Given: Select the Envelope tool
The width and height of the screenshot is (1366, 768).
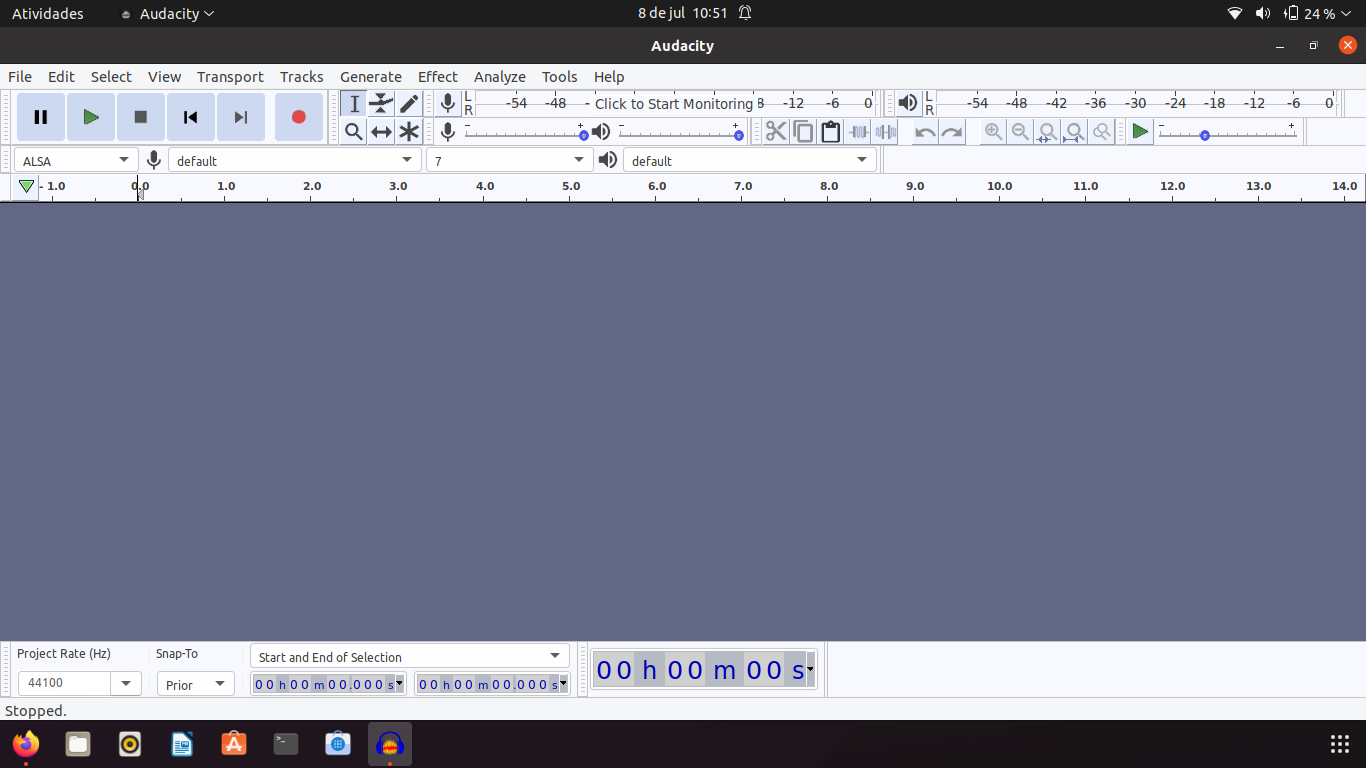Looking at the screenshot, I should (381, 104).
